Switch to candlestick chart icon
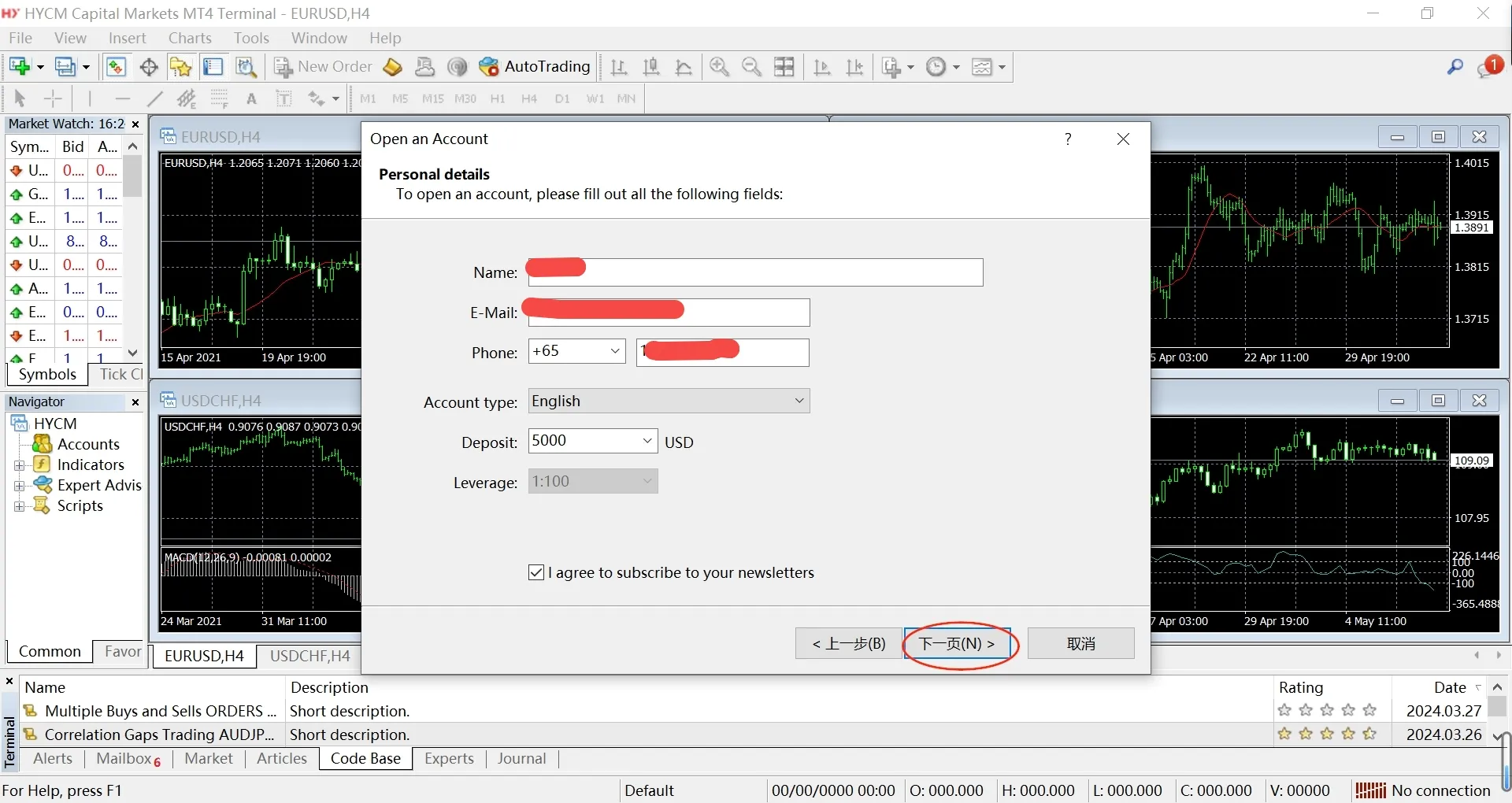 pos(651,67)
